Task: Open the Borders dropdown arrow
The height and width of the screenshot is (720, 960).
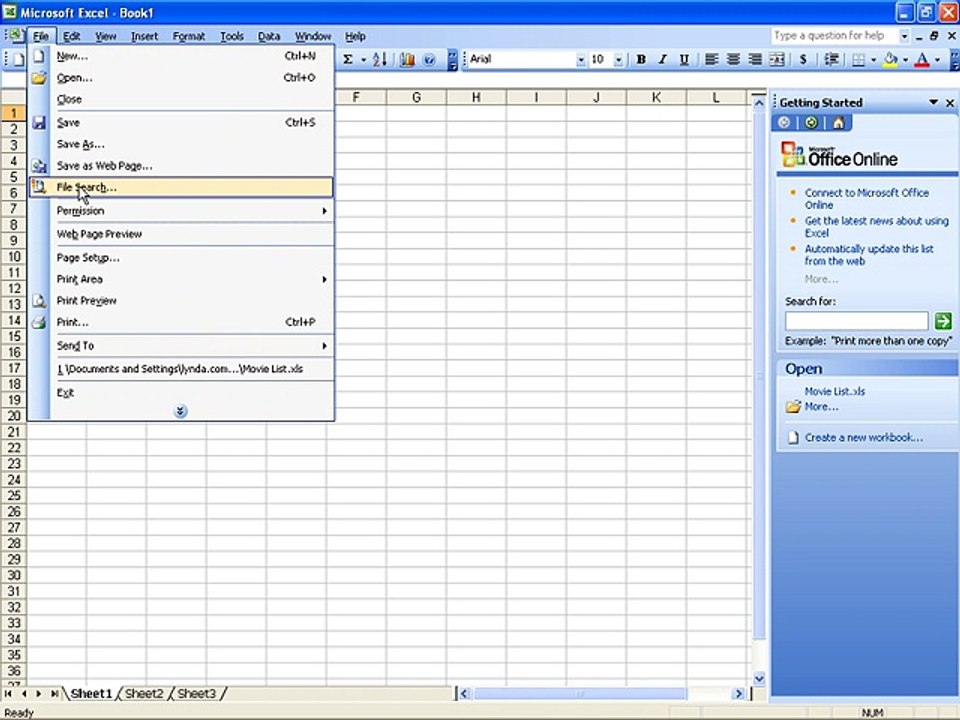Action: [873, 59]
